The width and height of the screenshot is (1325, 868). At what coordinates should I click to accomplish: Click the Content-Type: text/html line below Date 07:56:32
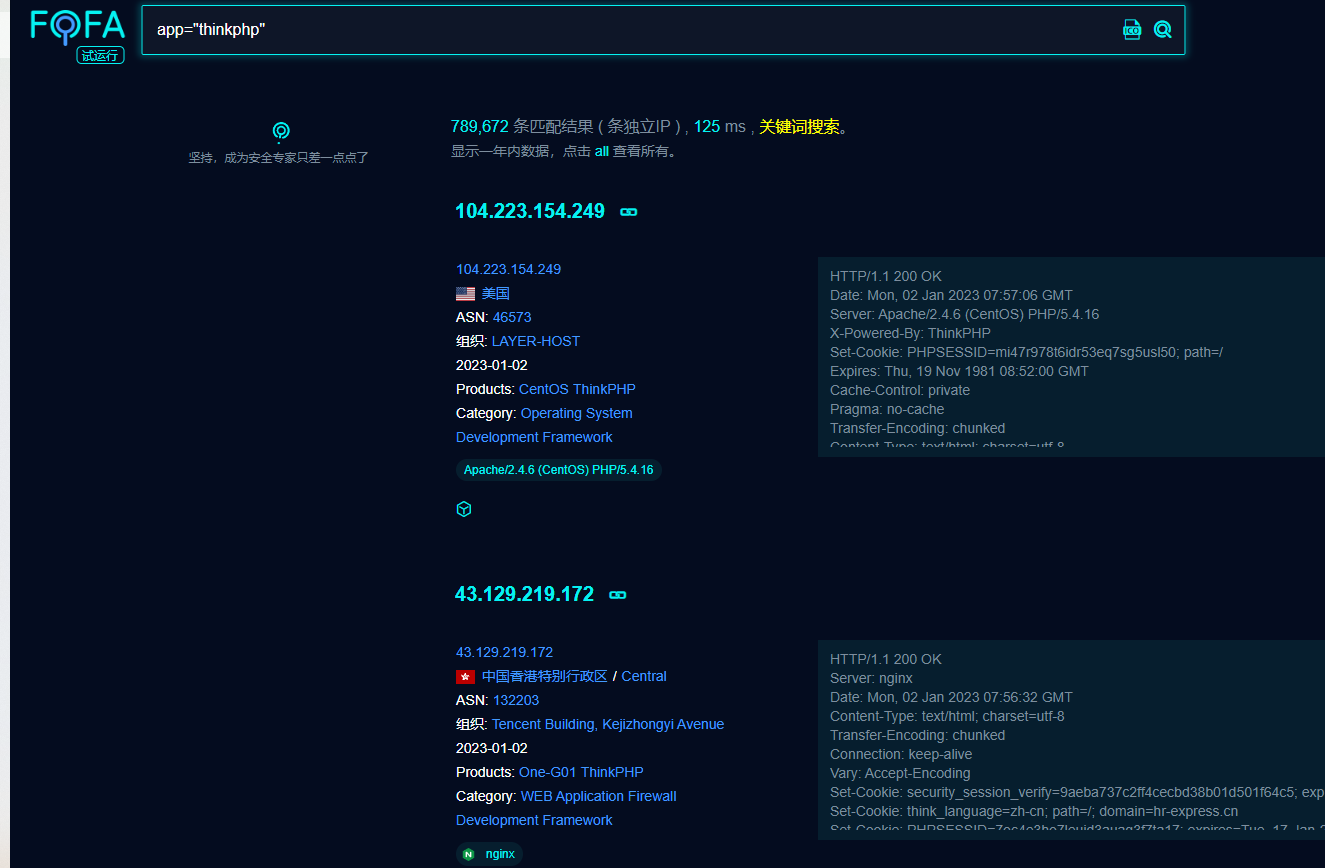947,716
